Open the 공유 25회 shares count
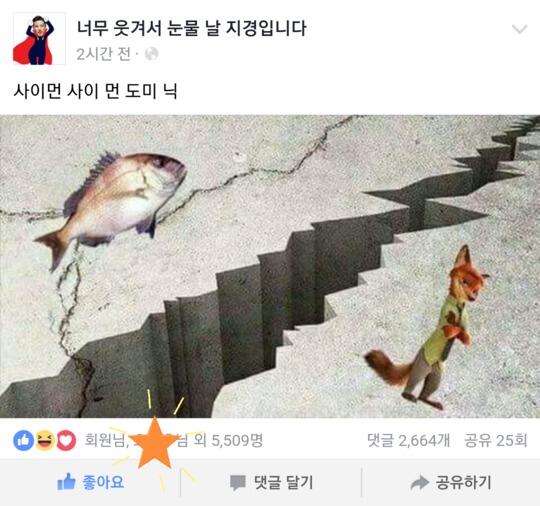This screenshot has width=540, height=506. 496,440
